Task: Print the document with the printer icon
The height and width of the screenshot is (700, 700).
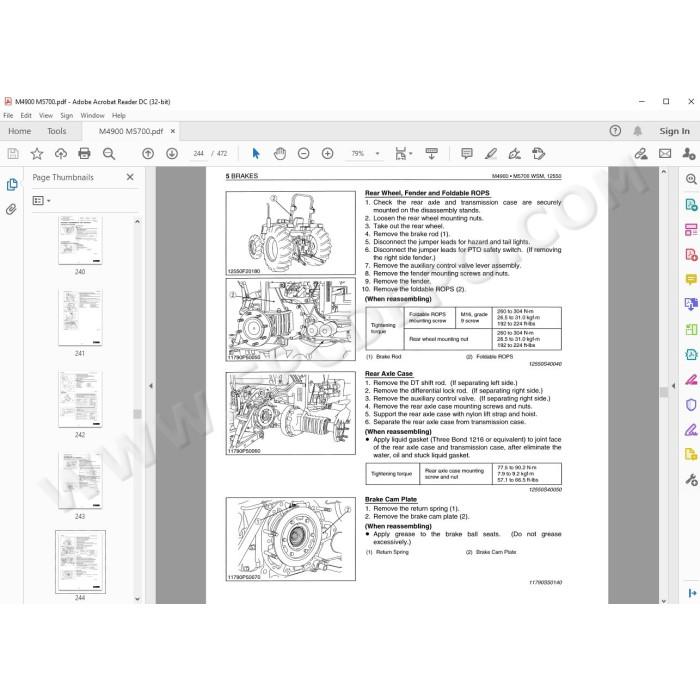Action: click(84, 154)
